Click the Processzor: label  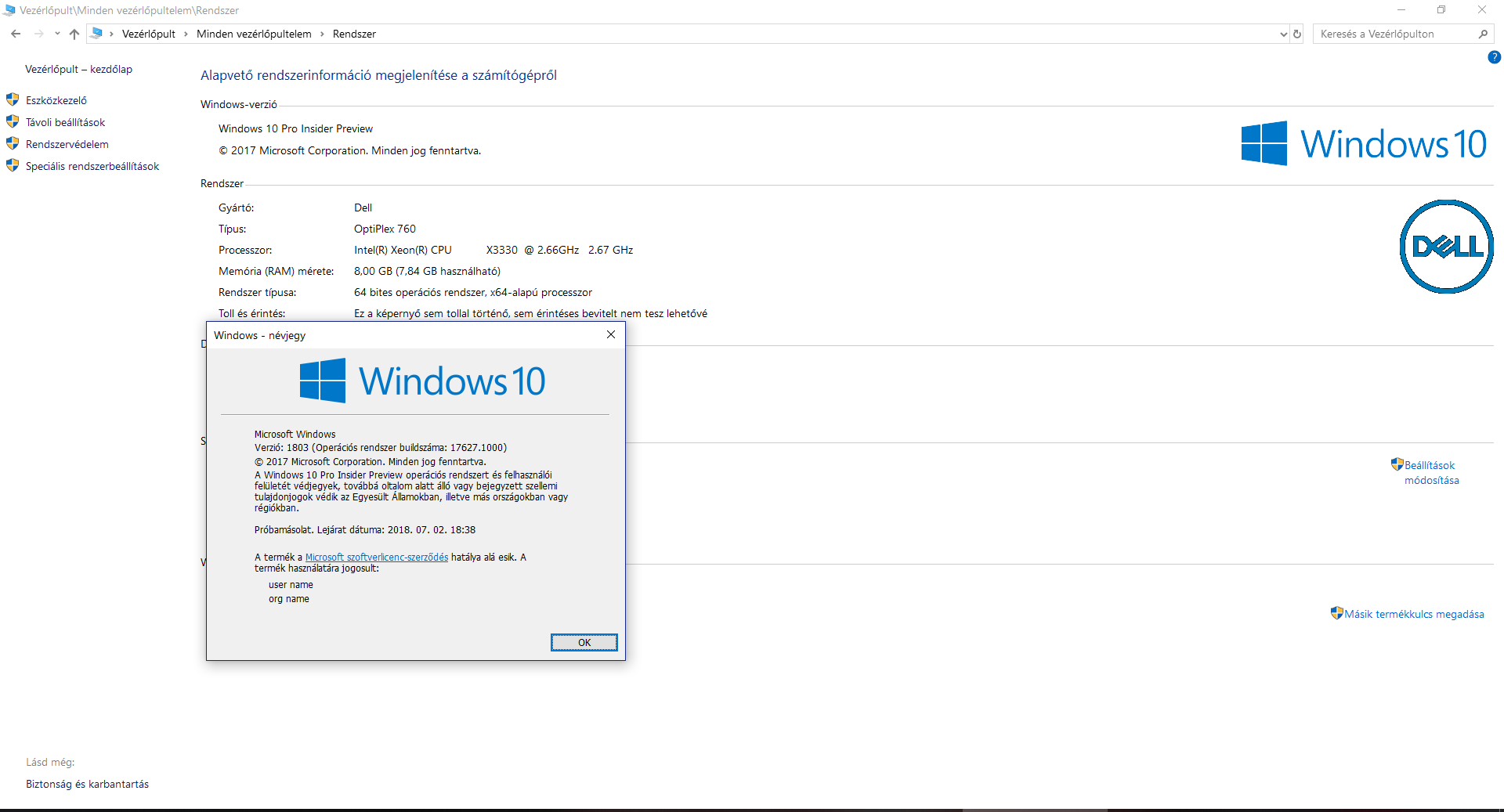point(245,250)
